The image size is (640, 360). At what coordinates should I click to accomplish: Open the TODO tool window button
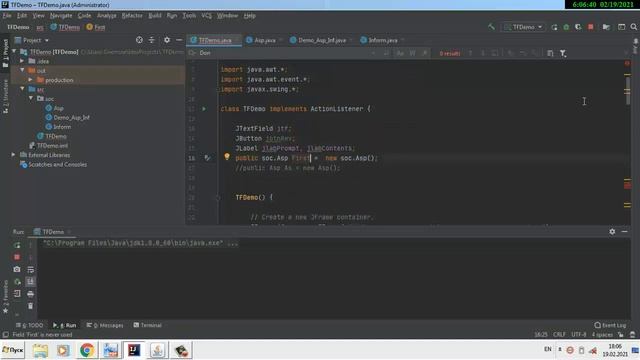[29, 325]
